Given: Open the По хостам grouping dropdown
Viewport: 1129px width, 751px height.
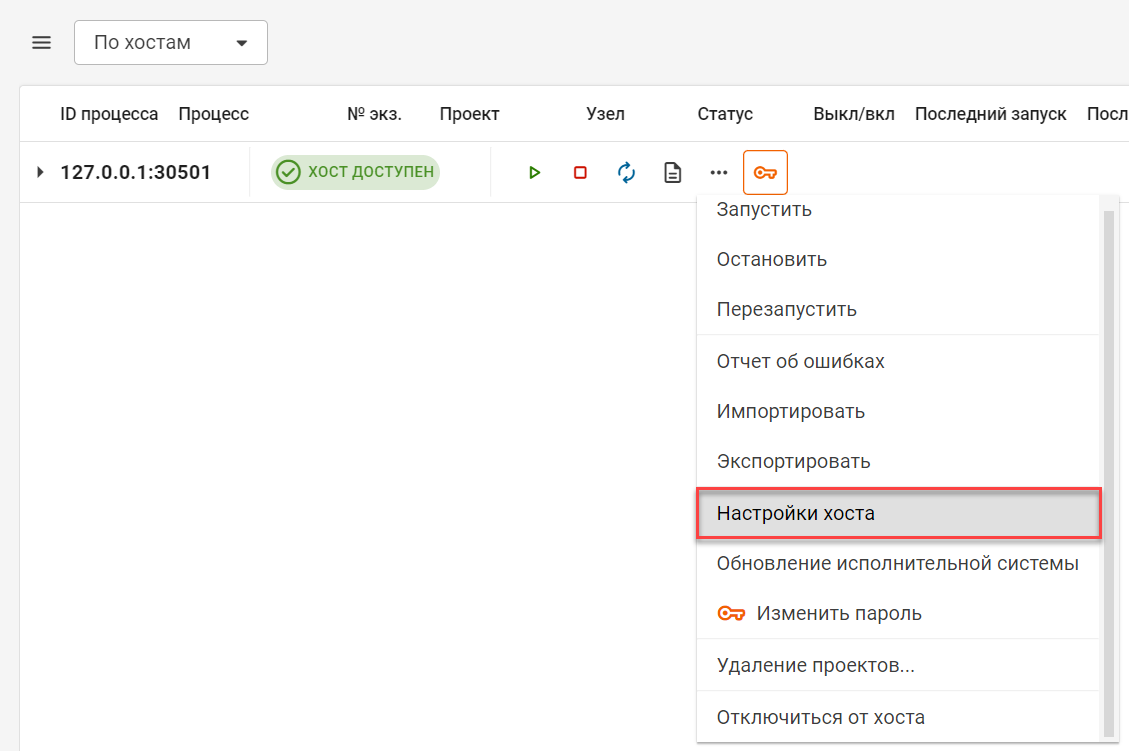Looking at the screenshot, I should [x=171, y=43].
